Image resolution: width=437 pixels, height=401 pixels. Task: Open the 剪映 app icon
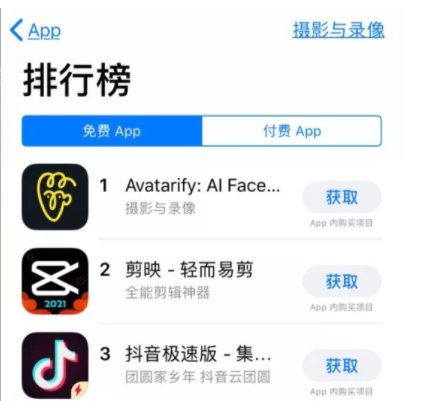[55, 281]
